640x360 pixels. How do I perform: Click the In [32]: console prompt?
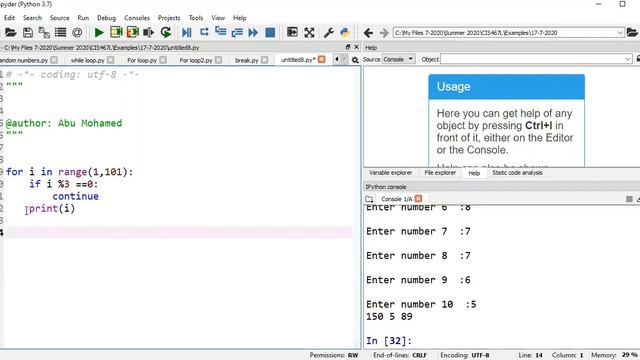[x=389, y=340]
